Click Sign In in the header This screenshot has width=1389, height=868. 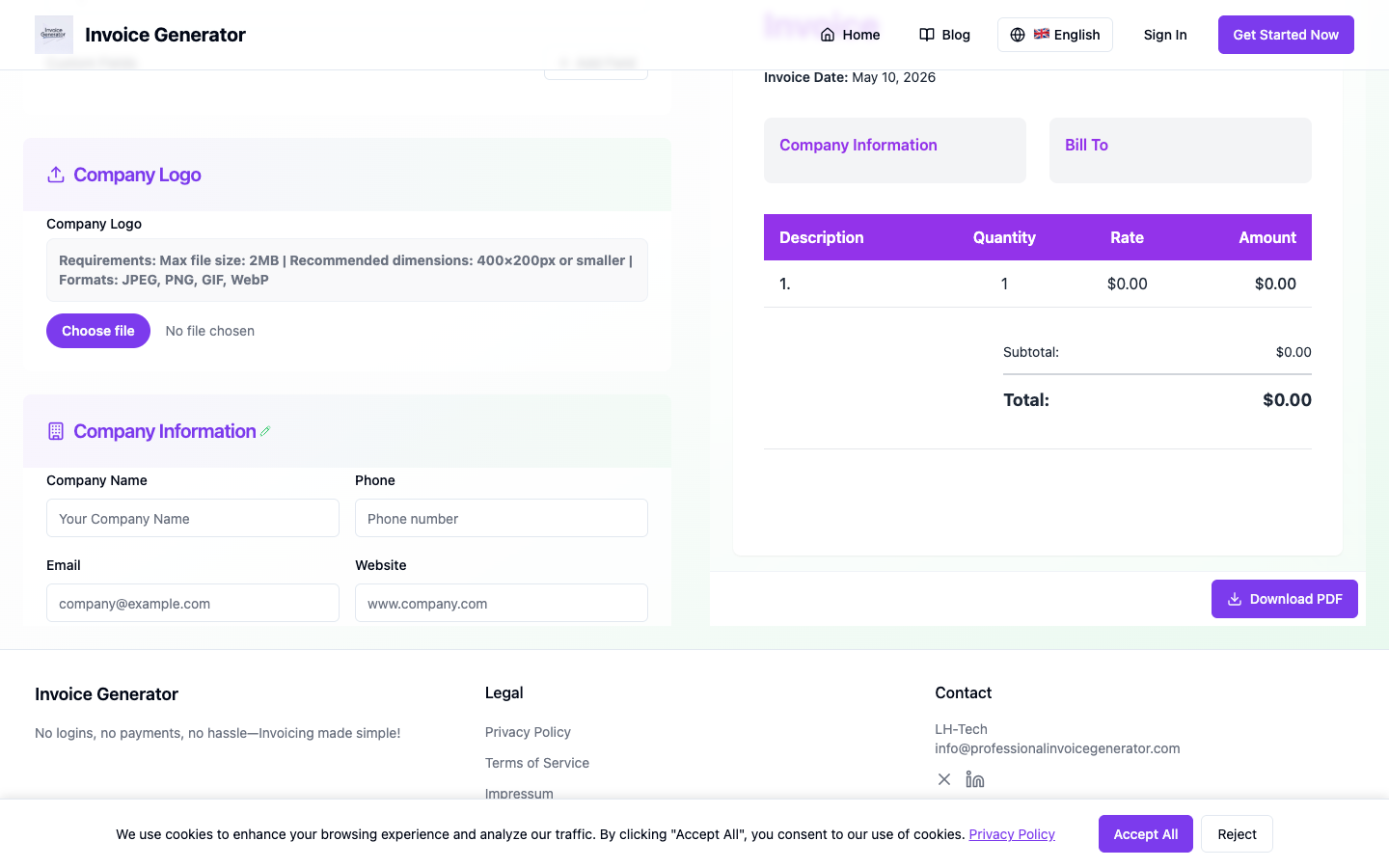coord(1165,35)
